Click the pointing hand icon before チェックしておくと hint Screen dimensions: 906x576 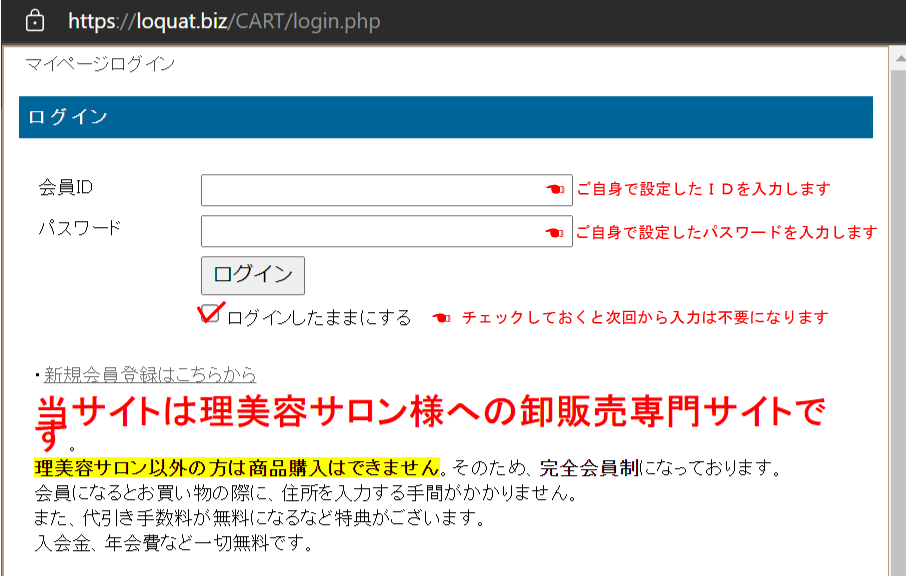pos(441,318)
